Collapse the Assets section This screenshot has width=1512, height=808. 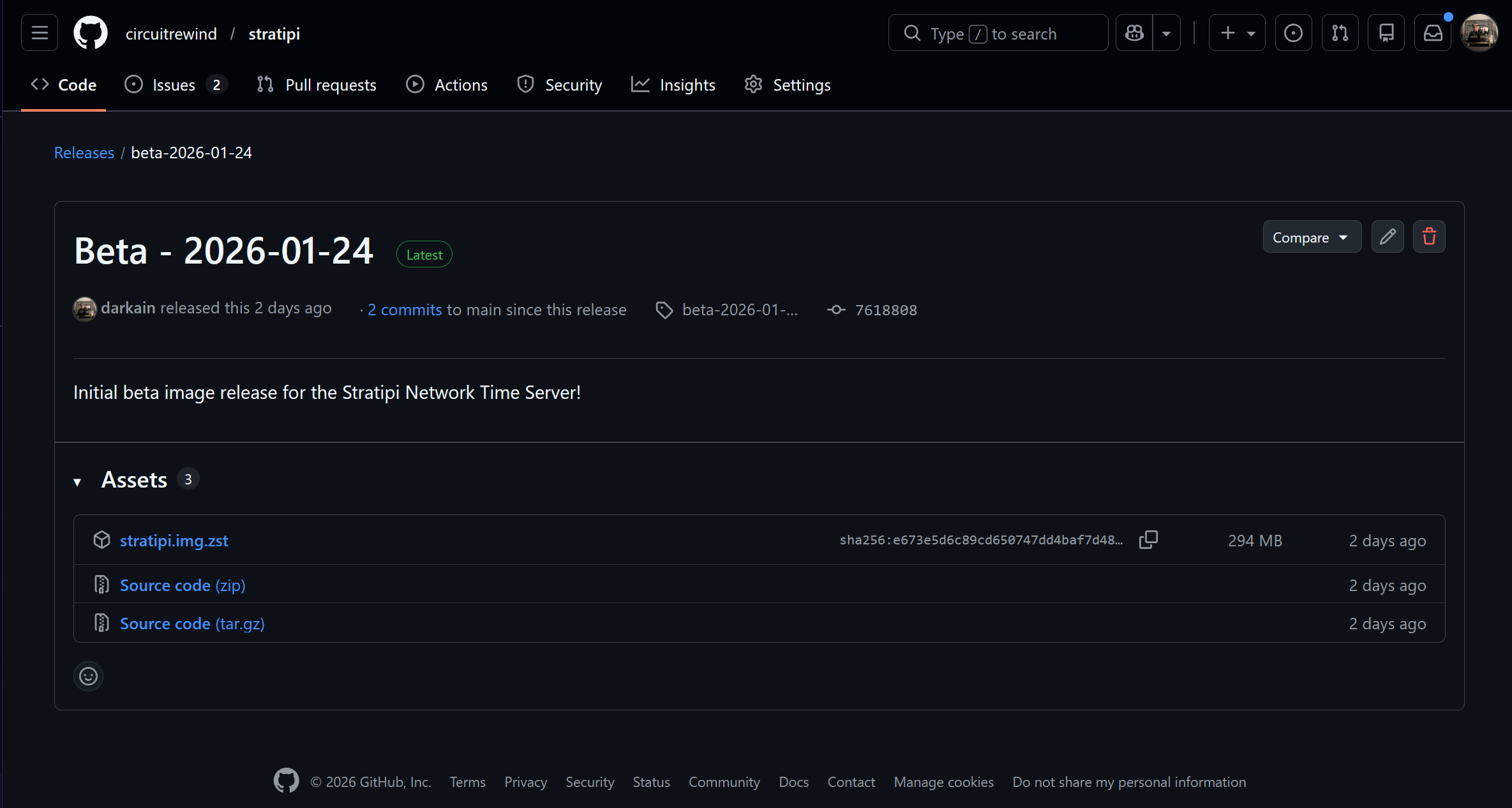(x=77, y=481)
